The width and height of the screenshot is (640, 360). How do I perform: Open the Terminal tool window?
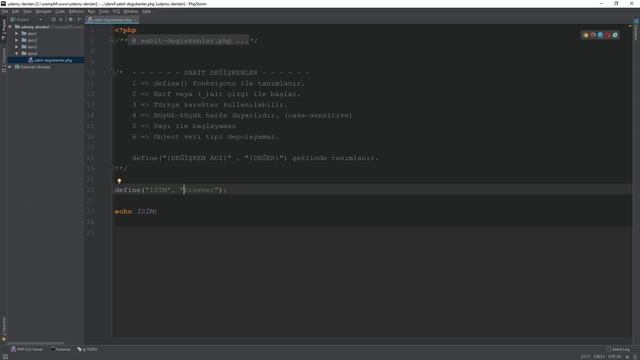click(60, 349)
